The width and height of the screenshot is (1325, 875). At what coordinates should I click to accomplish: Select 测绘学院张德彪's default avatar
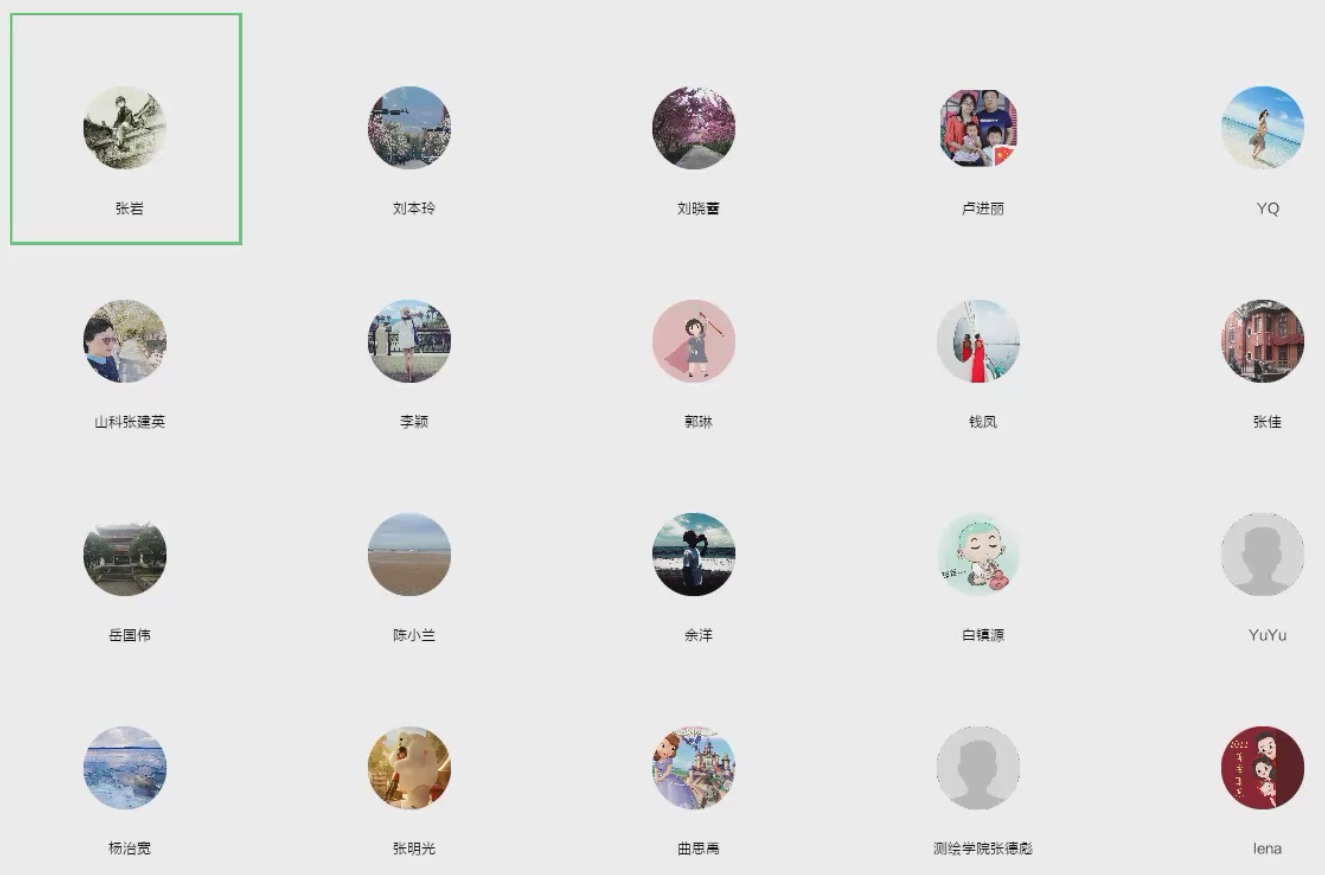(x=978, y=767)
